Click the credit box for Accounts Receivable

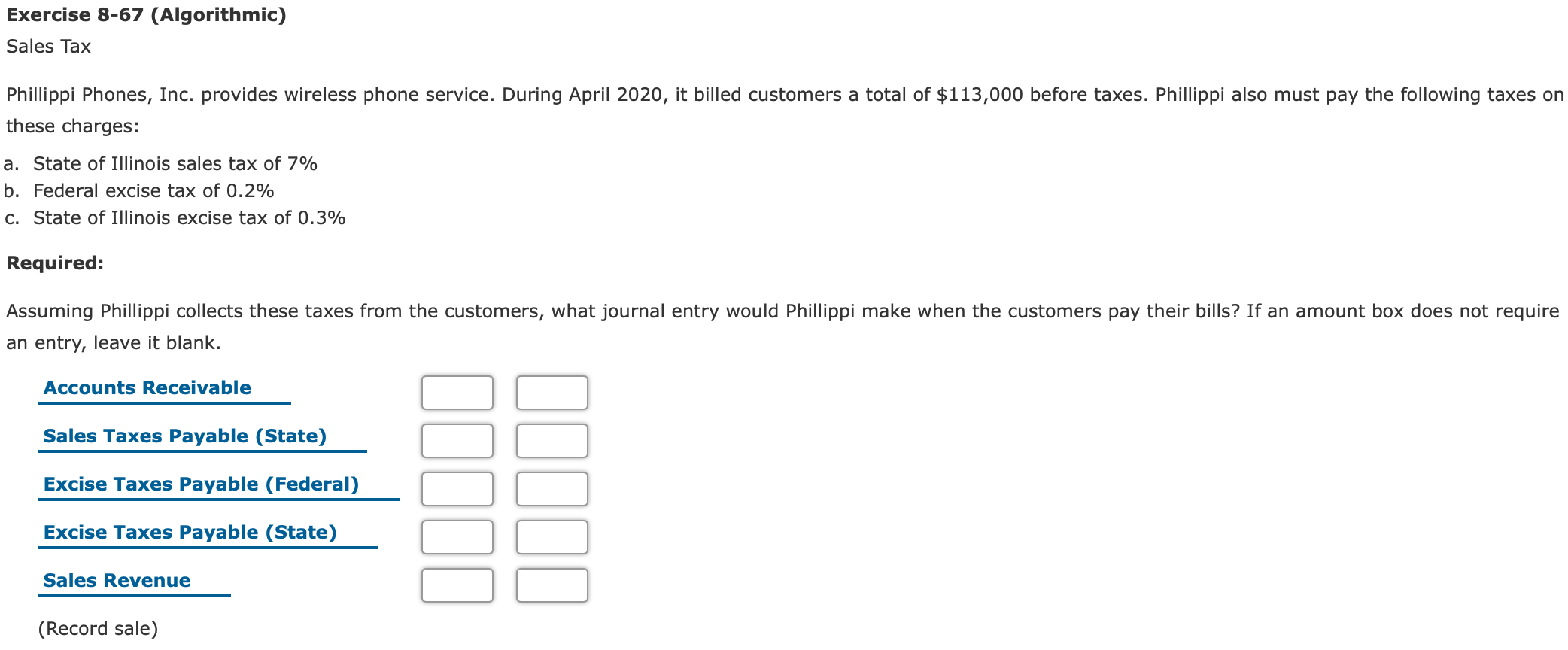click(552, 392)
